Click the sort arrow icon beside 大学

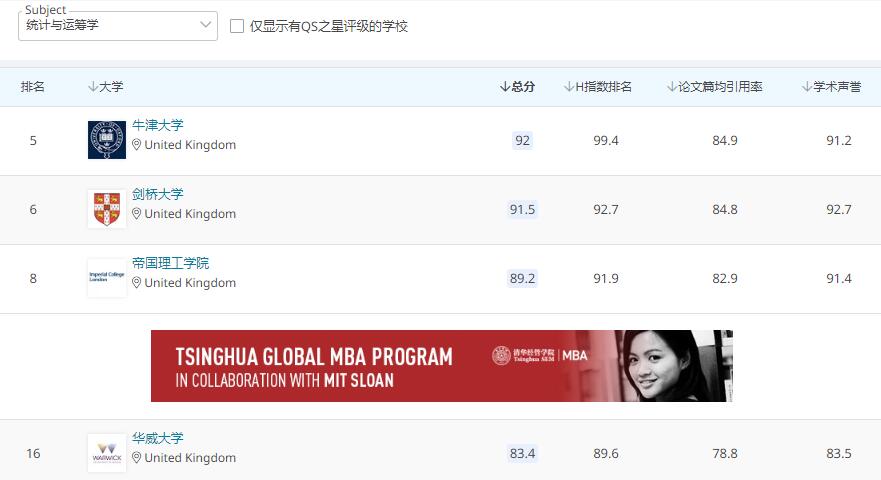click(93, 87)
